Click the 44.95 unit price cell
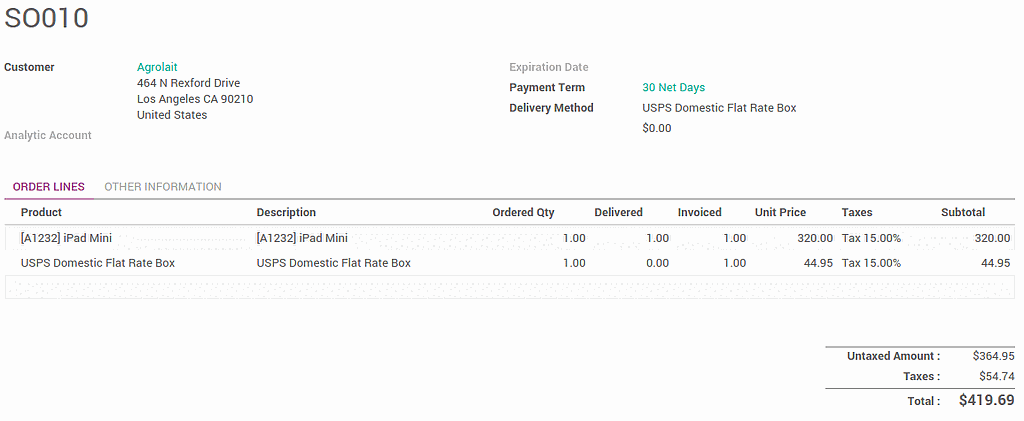 pyautogui.click(x=819, y=263)
